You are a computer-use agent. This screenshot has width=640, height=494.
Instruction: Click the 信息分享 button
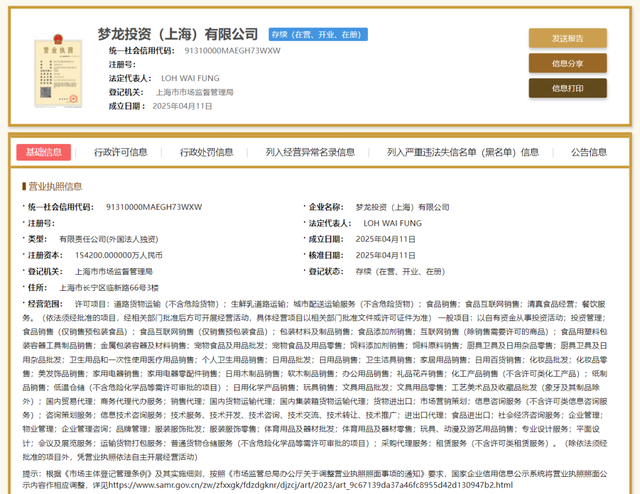click(x=568, y=63)
